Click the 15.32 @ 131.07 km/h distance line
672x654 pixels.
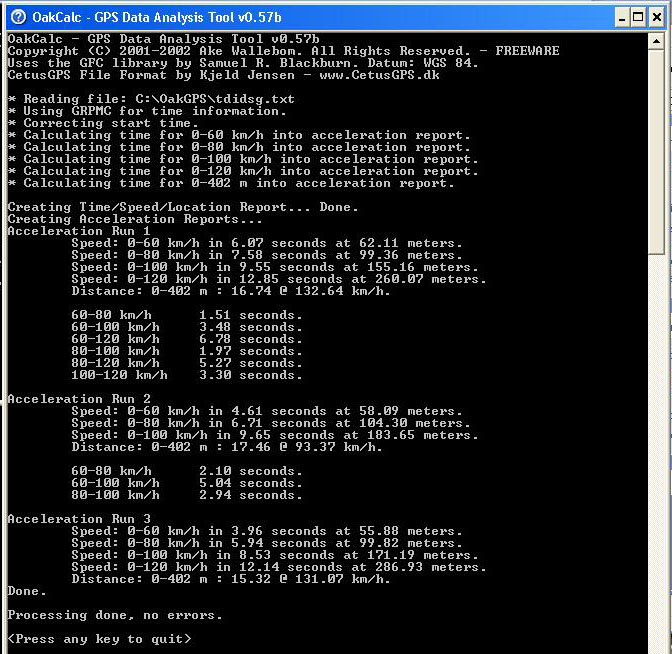(231, 579)
